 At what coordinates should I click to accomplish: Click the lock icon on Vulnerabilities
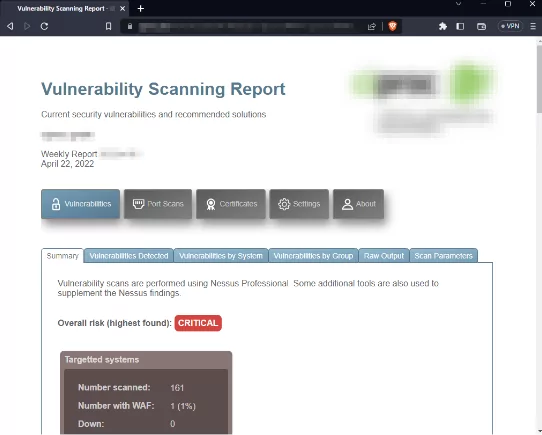(56, 204)
